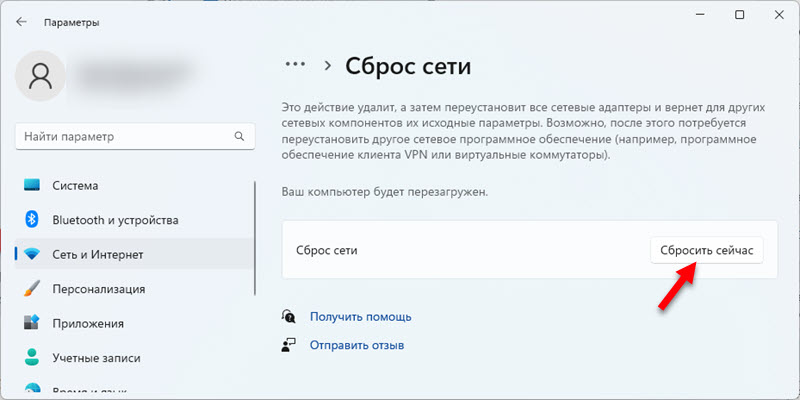Click the Приложения apps icon

(32, 323)
